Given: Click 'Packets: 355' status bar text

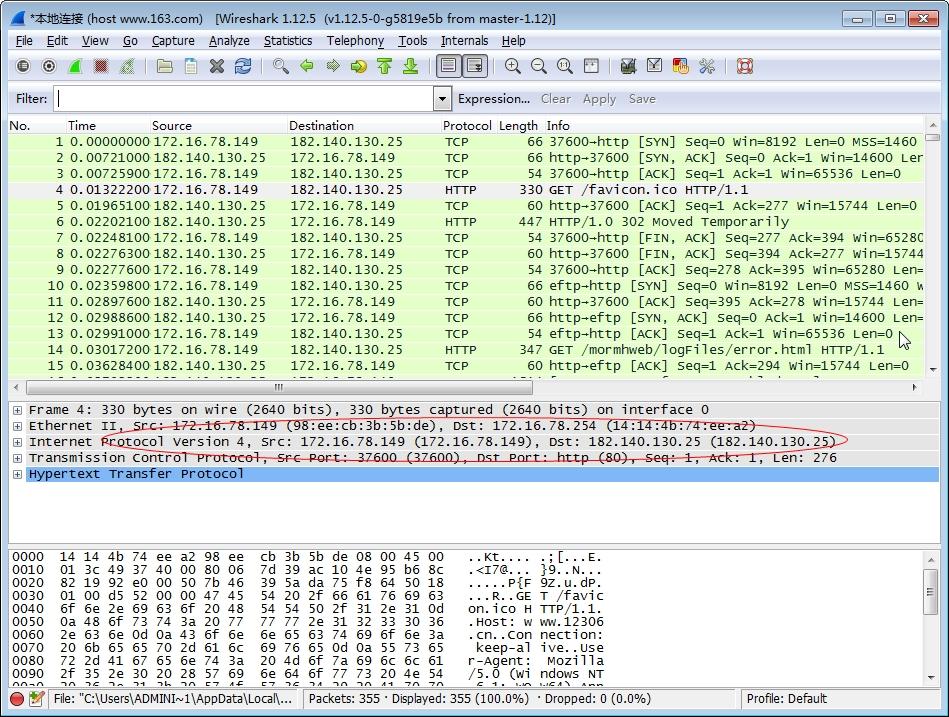Looking at the screenshot, I should point(344,699).
